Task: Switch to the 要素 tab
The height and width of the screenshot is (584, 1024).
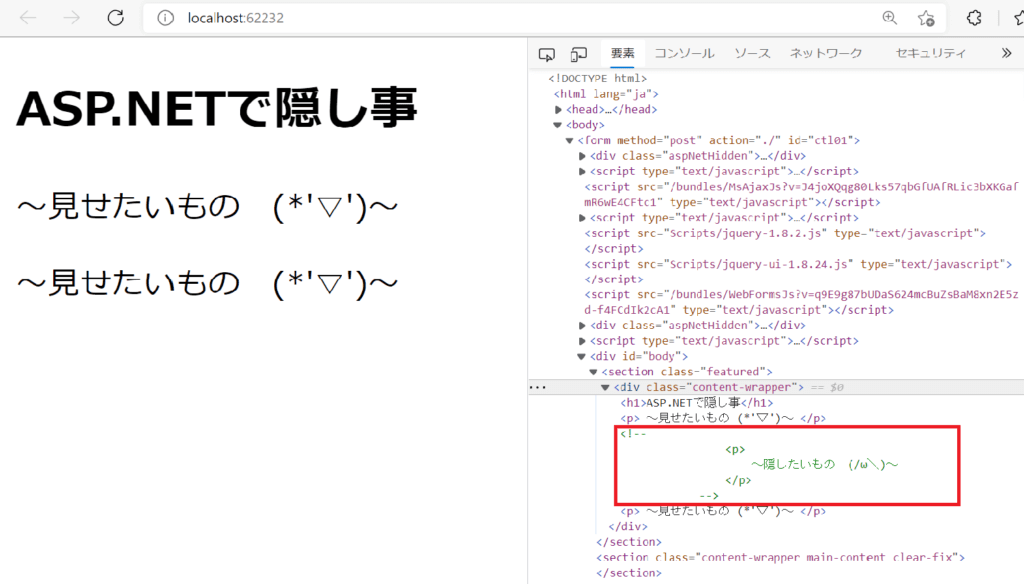Action: [622, 54]
